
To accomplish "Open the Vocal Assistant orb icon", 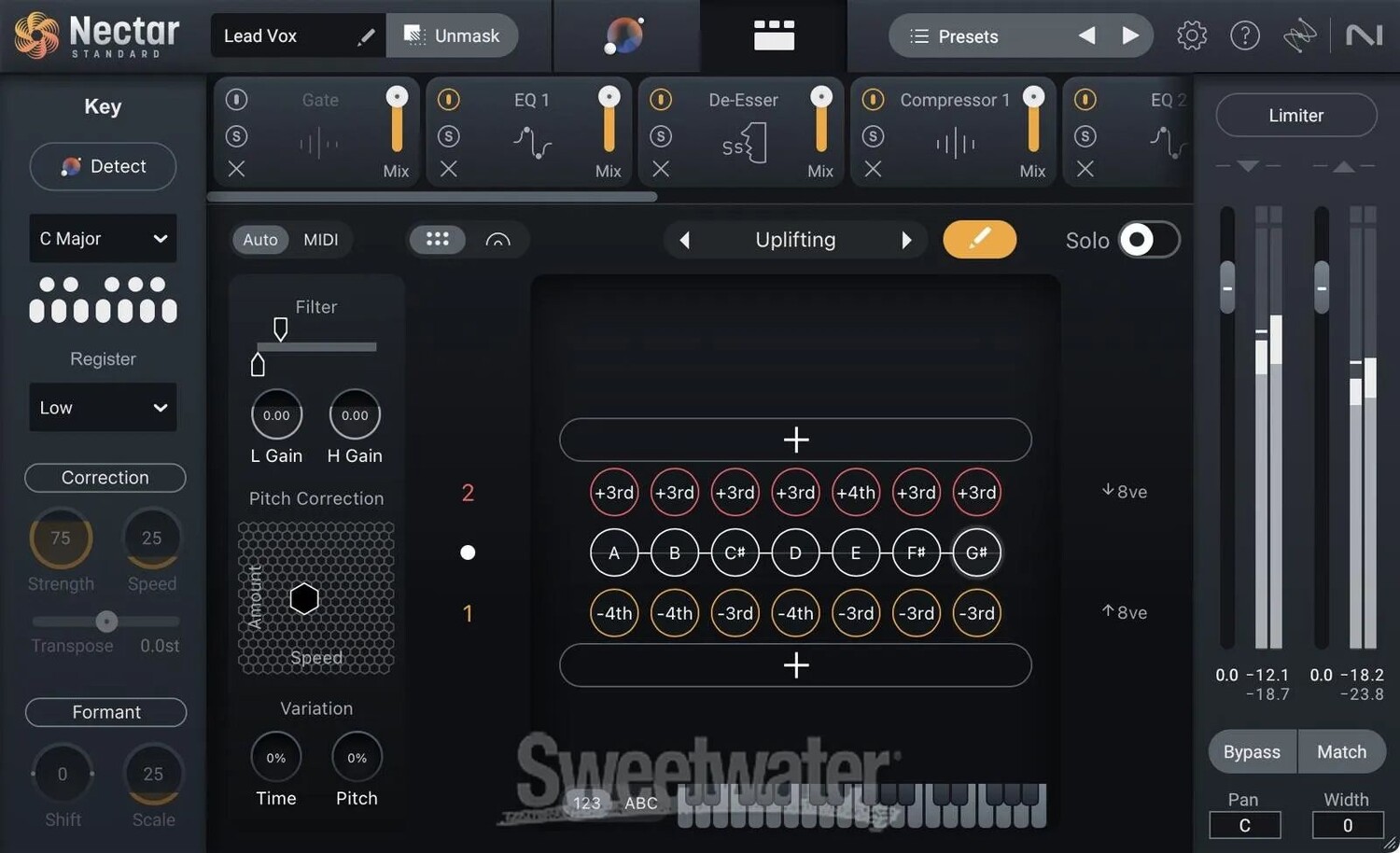I will 623,36.
